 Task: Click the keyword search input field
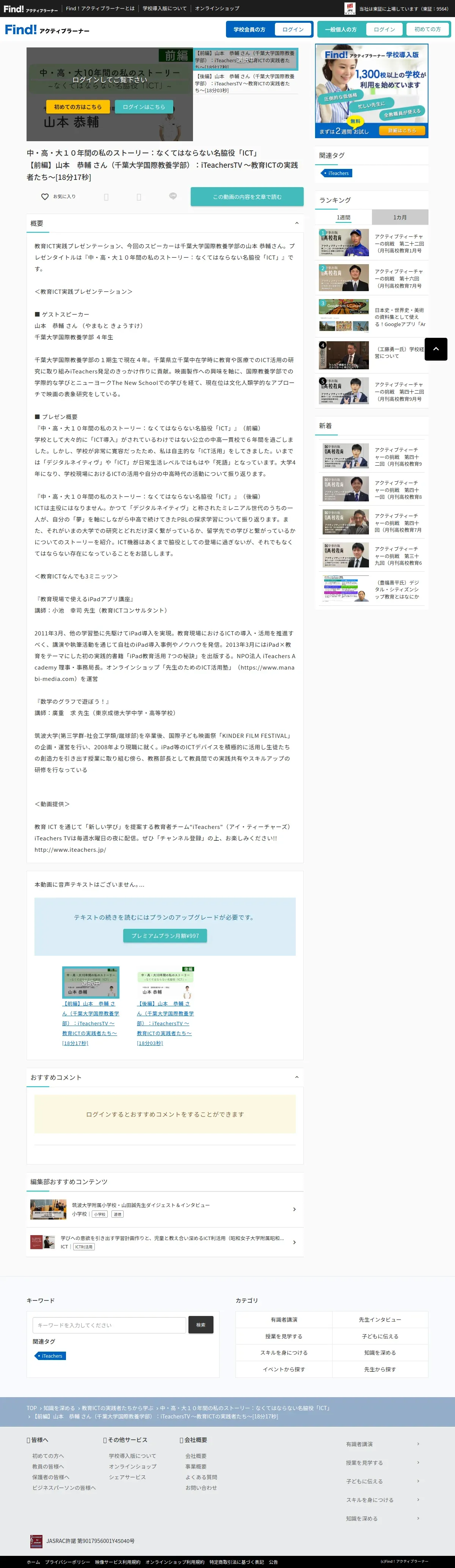[x=110, y=1325]
